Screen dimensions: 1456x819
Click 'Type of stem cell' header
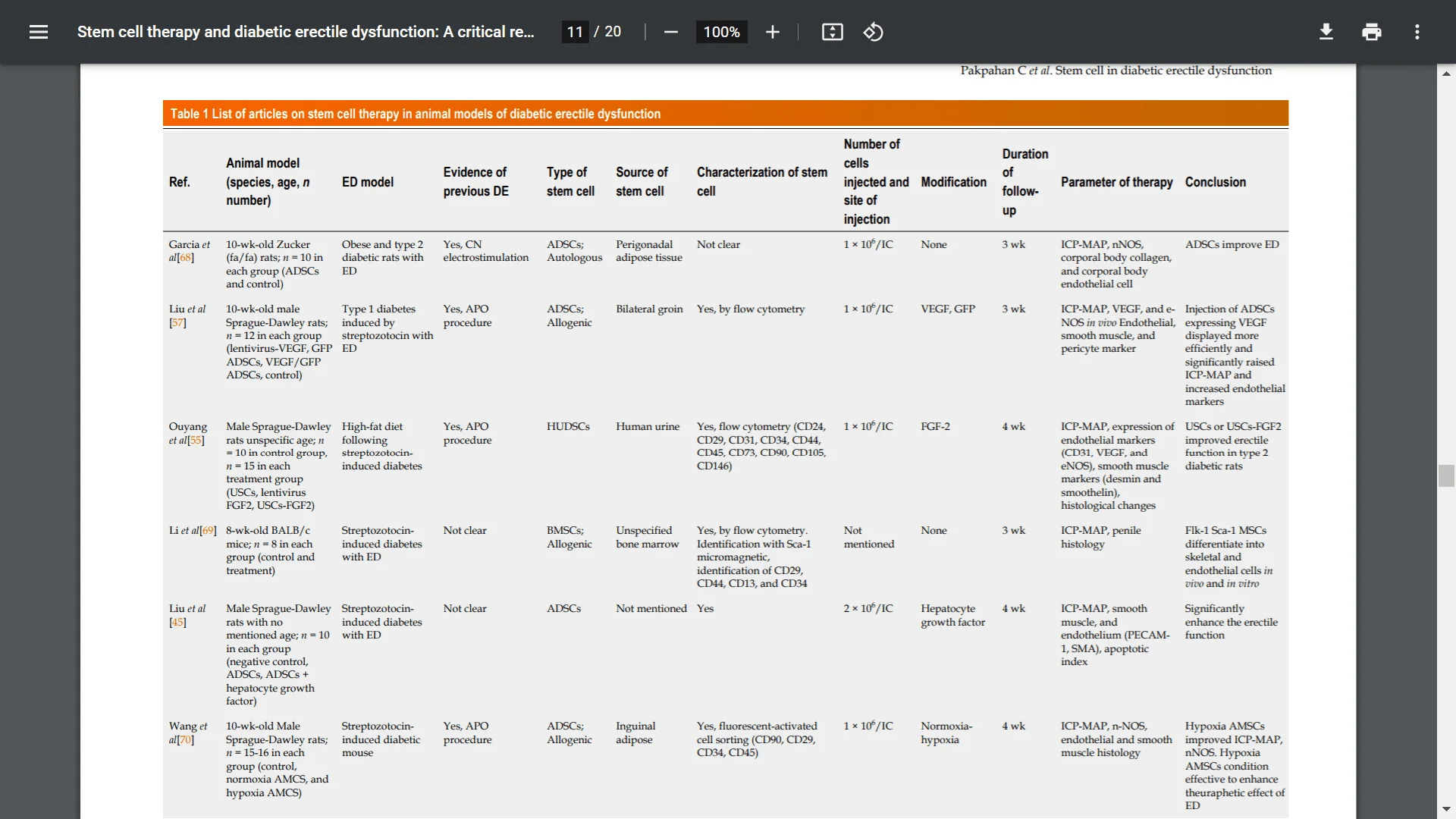tap(570, 182)
